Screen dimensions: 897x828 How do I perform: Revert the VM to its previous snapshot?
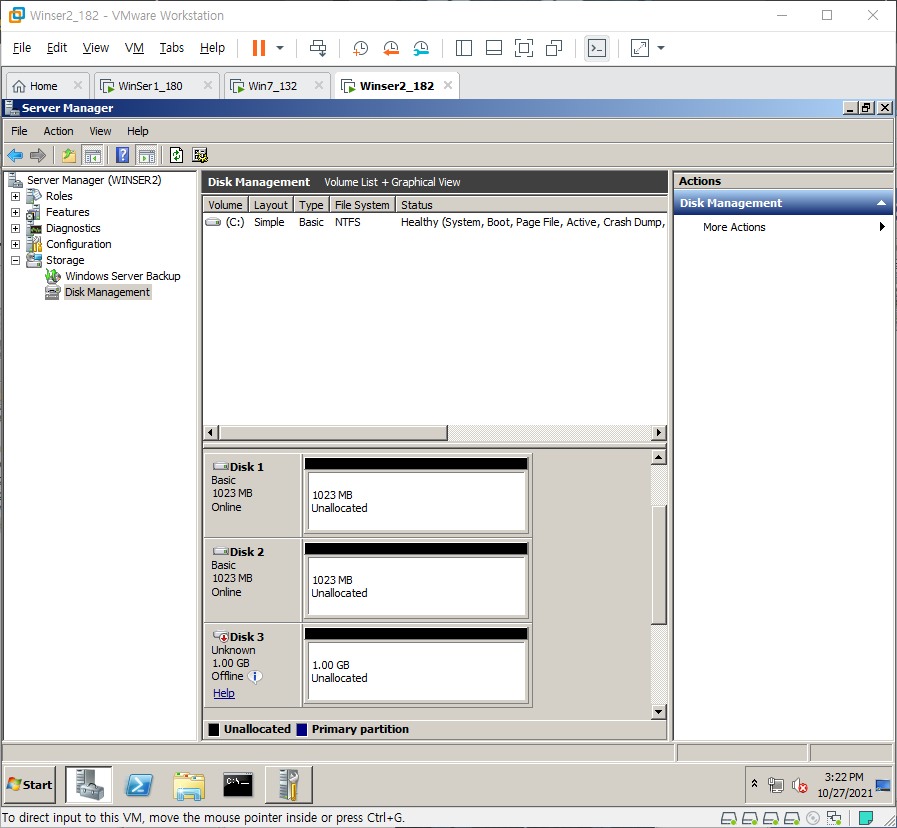[391, 48]
